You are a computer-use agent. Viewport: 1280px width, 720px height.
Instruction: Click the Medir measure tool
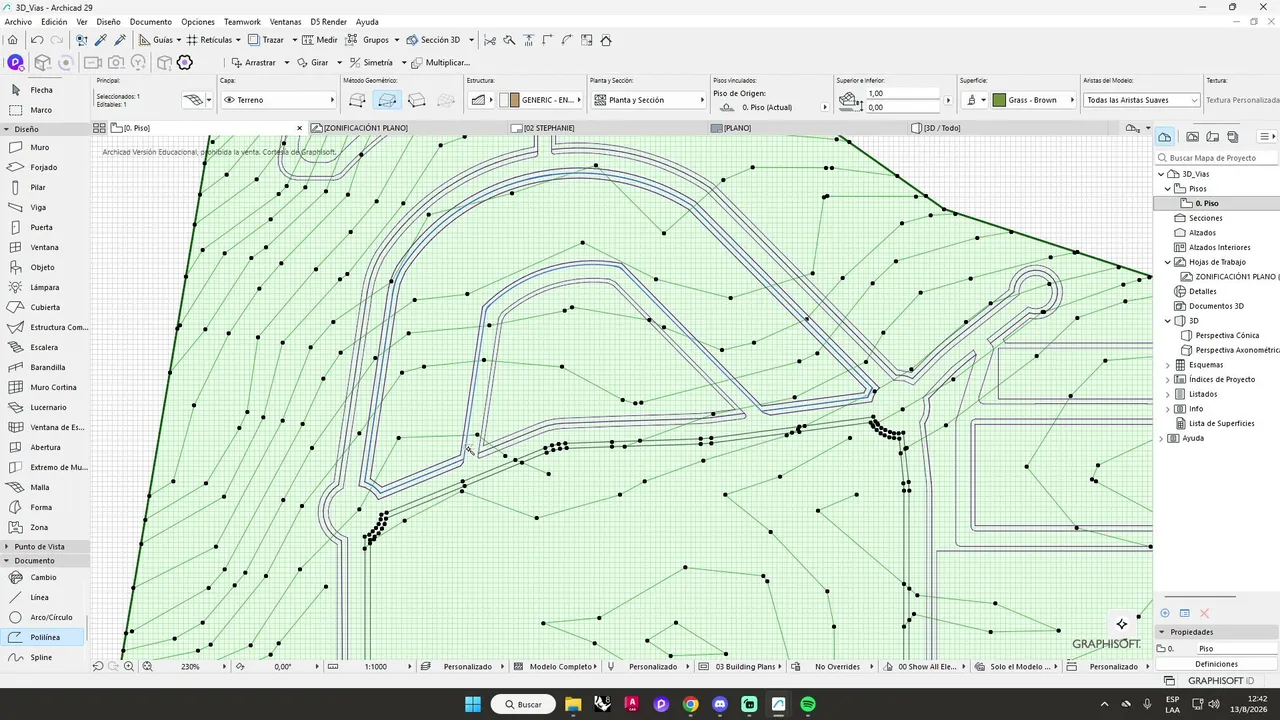[x=320, y=40]
